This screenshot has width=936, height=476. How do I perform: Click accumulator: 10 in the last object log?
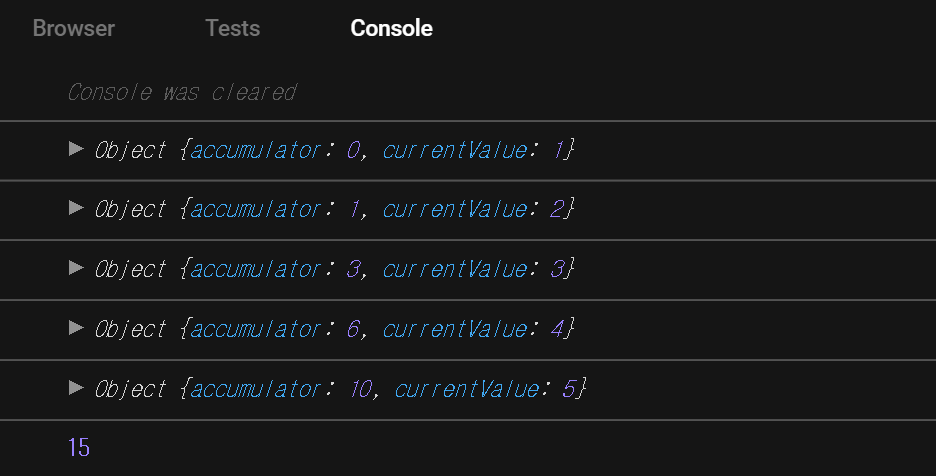pyautogui.click(x=281, y=389)
